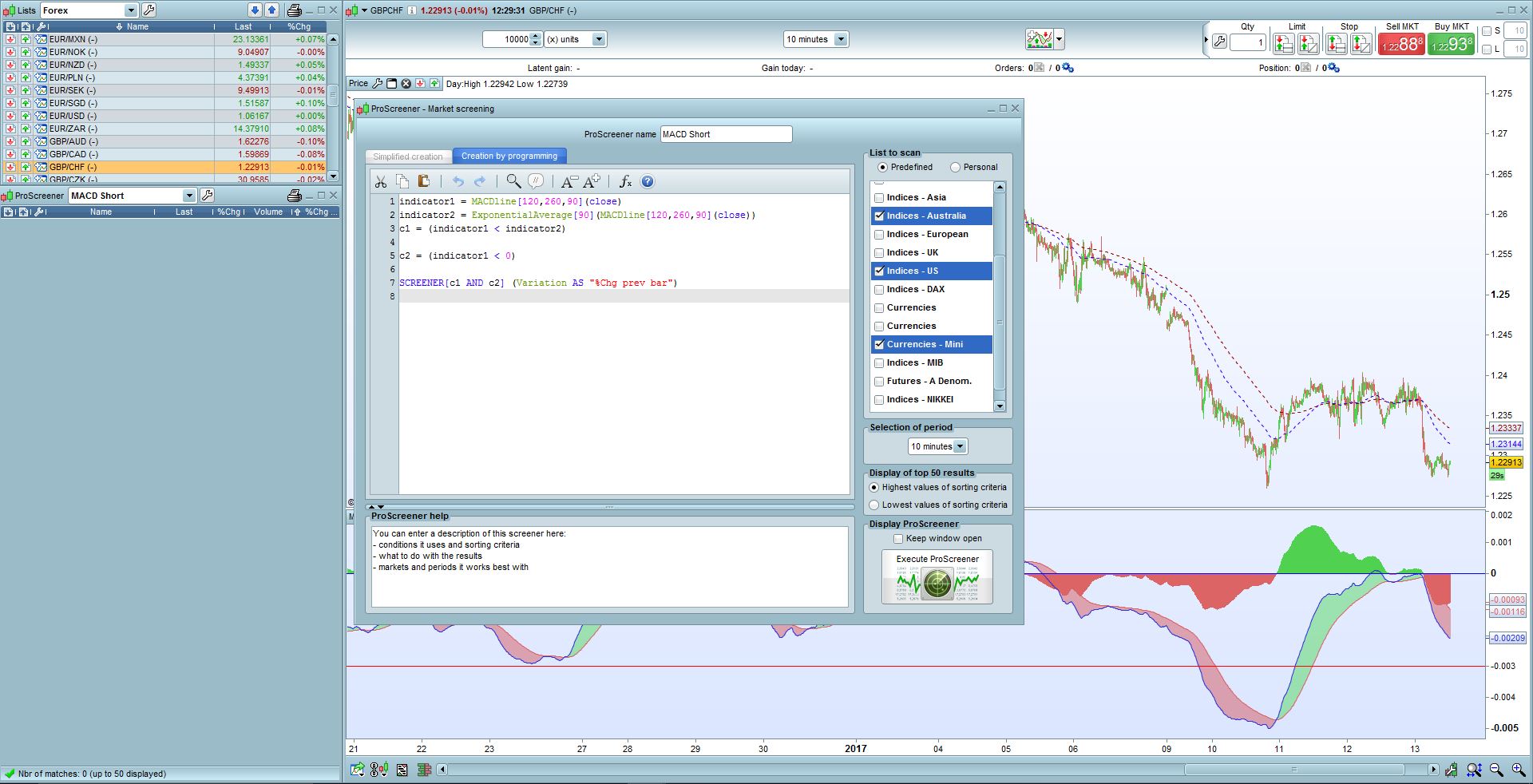
Task: Click the ProScreener name input field
Action: pyautogui.click(x=726, y=134)
